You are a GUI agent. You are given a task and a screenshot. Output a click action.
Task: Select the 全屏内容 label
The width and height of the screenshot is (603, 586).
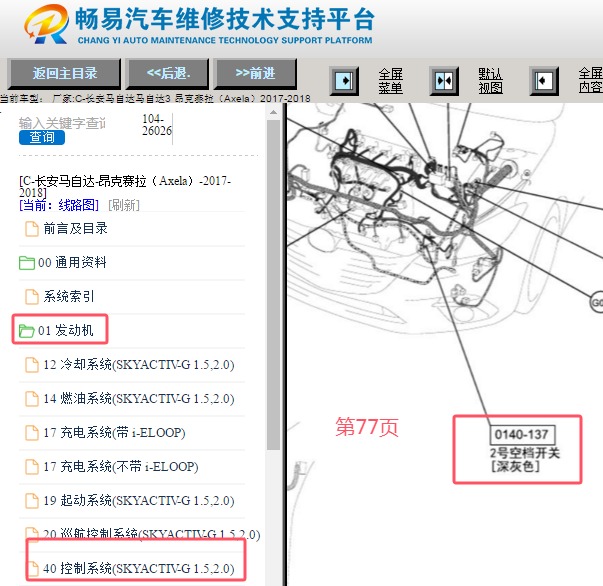[591, 81]
